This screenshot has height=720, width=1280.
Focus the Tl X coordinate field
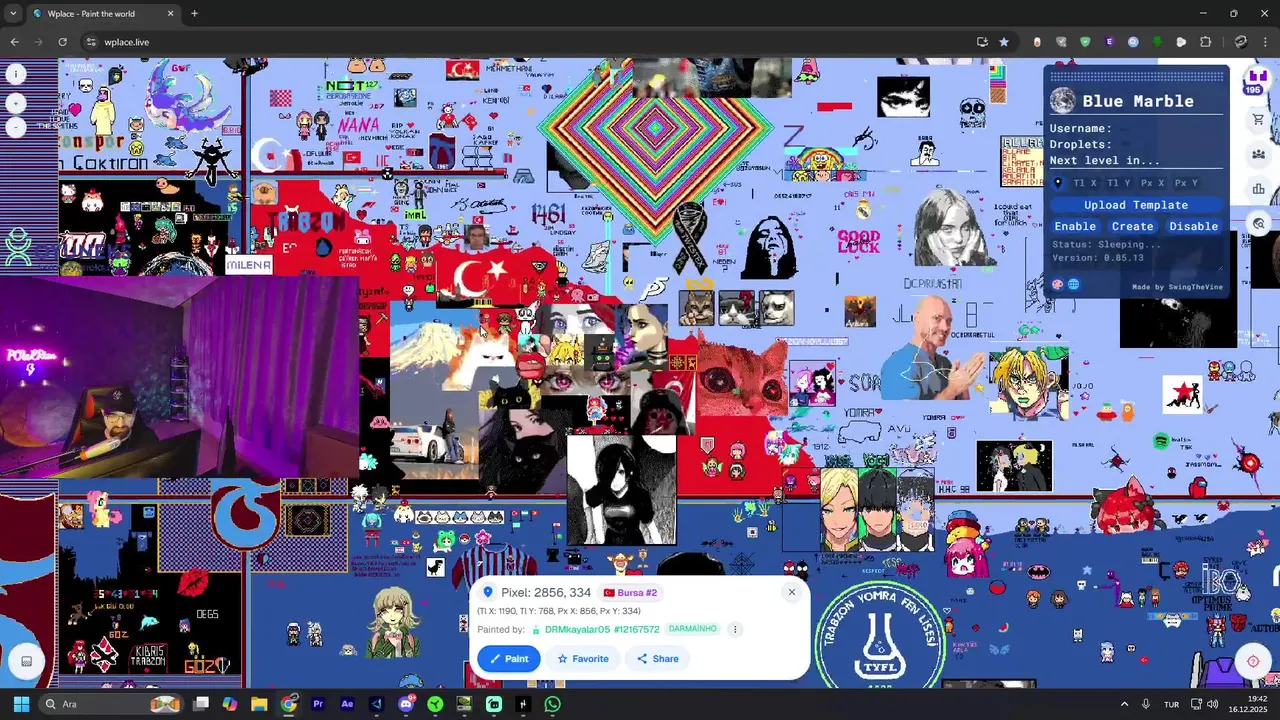pos(1085,183)
